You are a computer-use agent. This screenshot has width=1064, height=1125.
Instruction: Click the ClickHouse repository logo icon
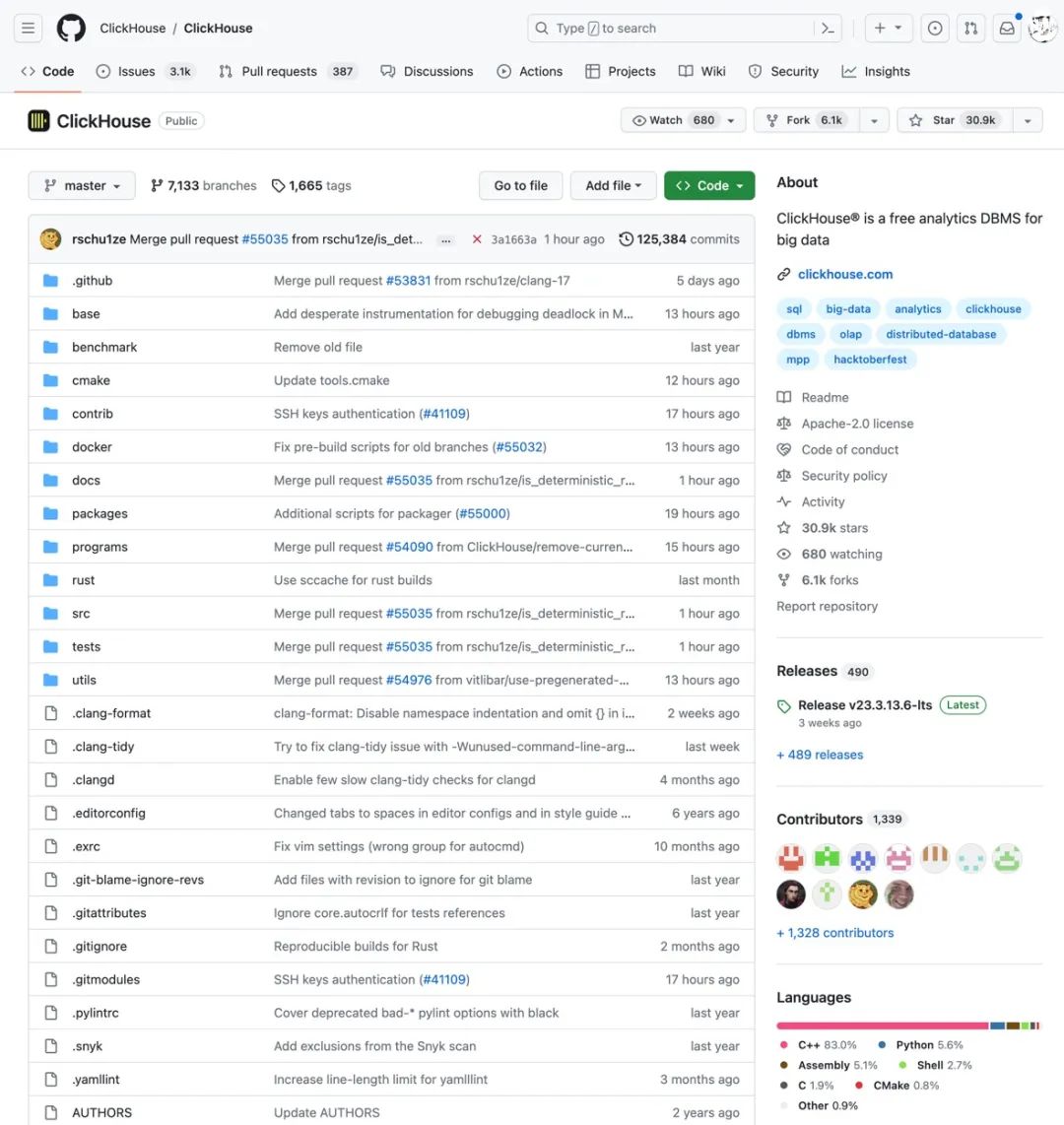pyautogui.click(x=38, y=120)
